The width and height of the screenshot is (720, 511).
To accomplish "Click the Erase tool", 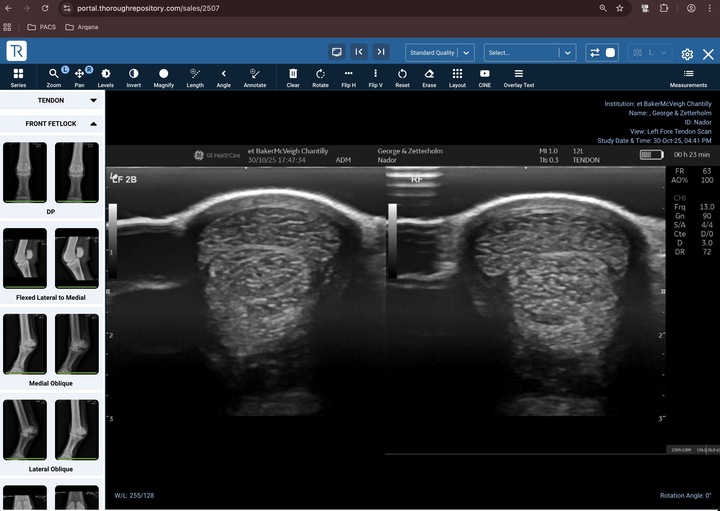I will (429, 75).
